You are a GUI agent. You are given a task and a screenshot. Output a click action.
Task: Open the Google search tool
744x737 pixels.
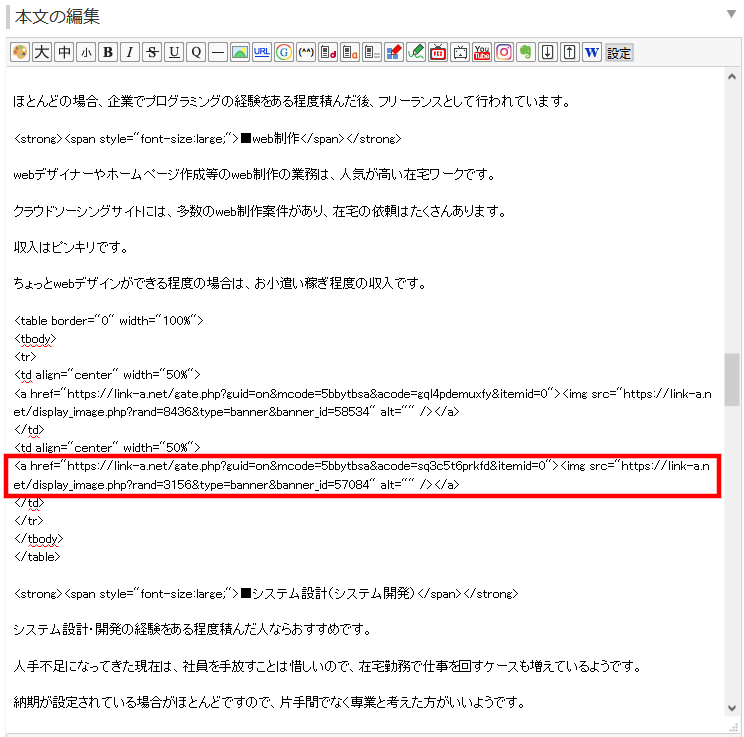coord(284,52)
